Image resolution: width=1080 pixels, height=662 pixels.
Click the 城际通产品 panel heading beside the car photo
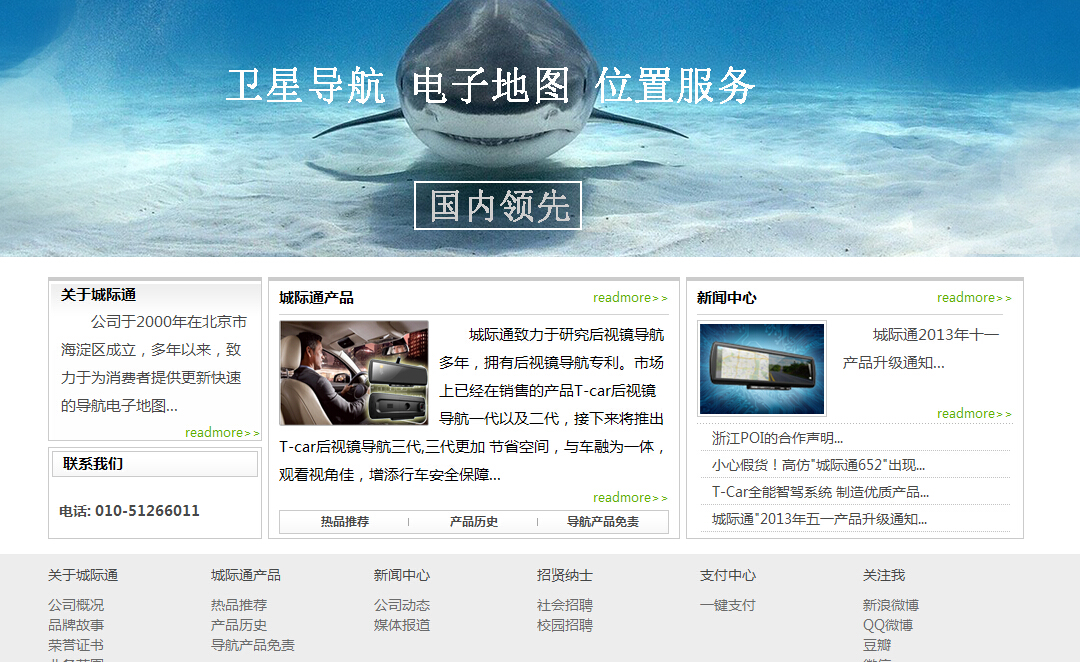316,298
